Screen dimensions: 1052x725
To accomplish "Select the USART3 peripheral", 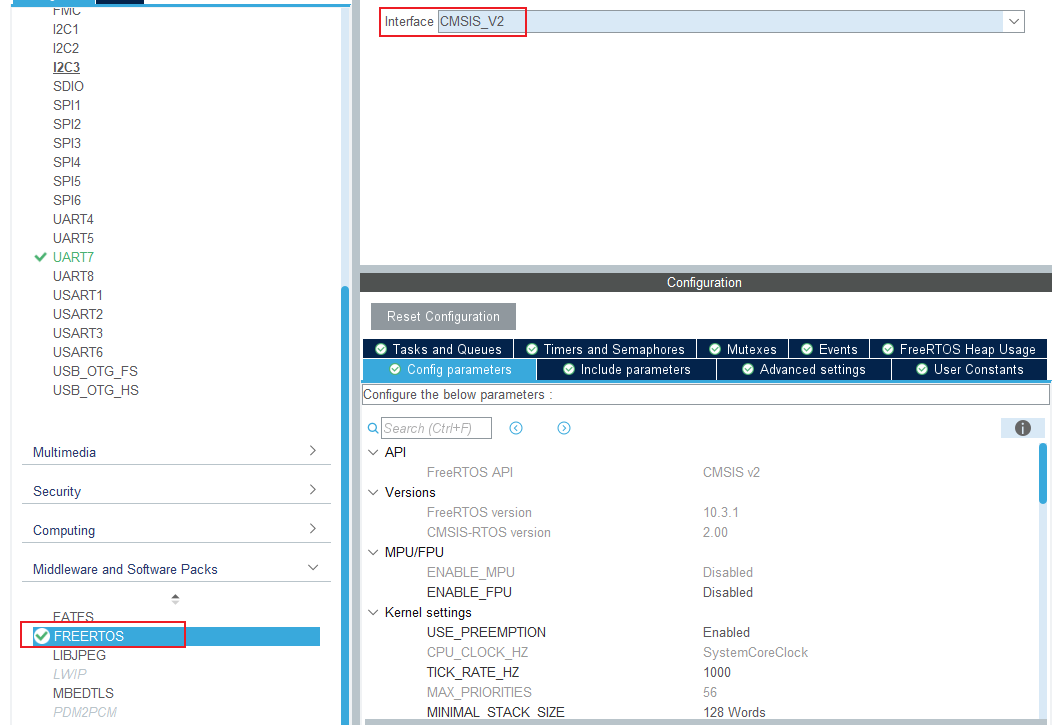I will tap(78, 333).
